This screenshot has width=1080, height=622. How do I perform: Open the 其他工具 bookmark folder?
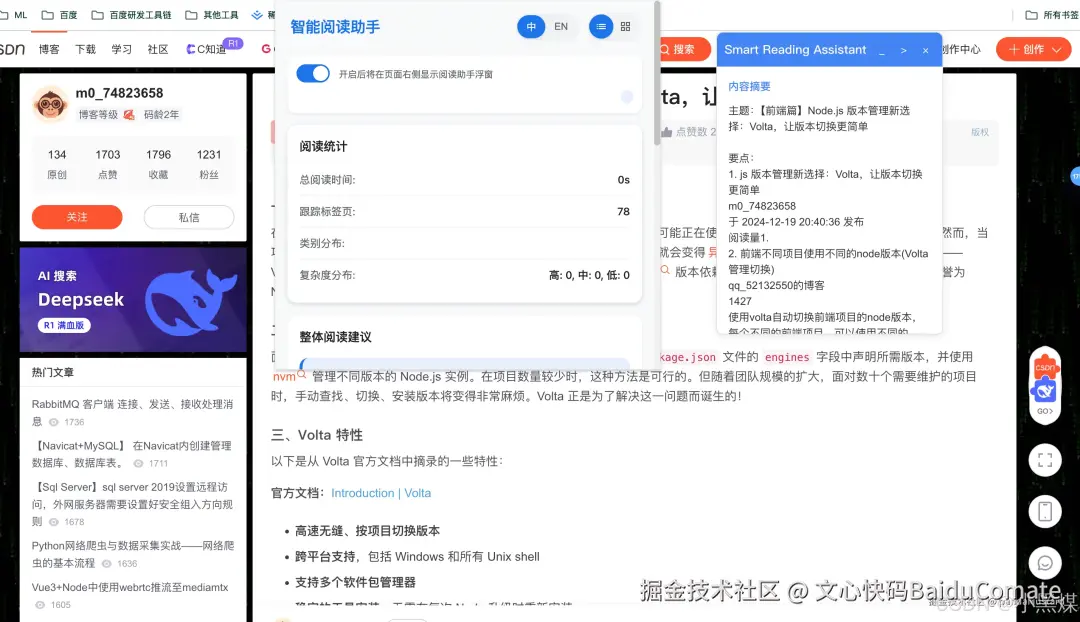212,14
